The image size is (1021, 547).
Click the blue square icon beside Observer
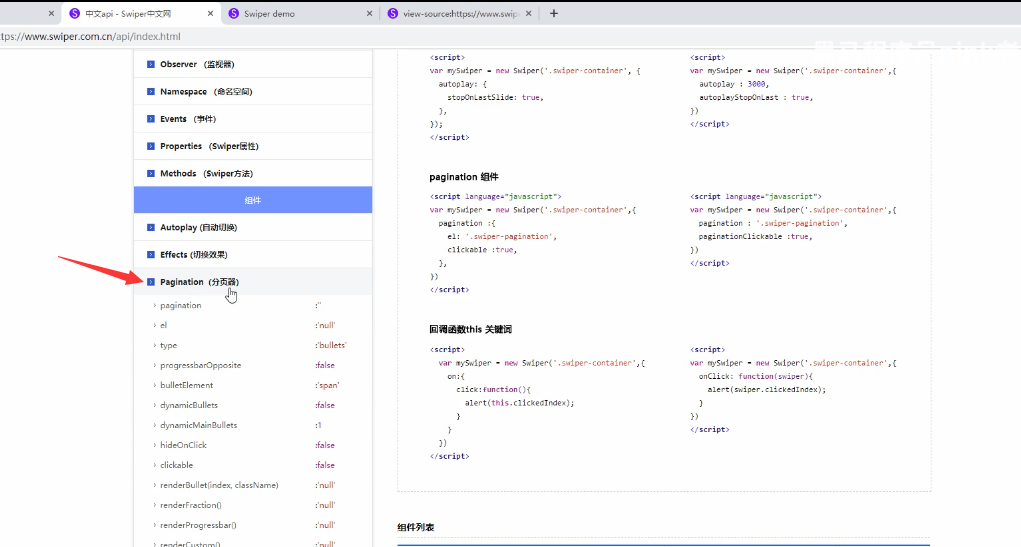150,64
